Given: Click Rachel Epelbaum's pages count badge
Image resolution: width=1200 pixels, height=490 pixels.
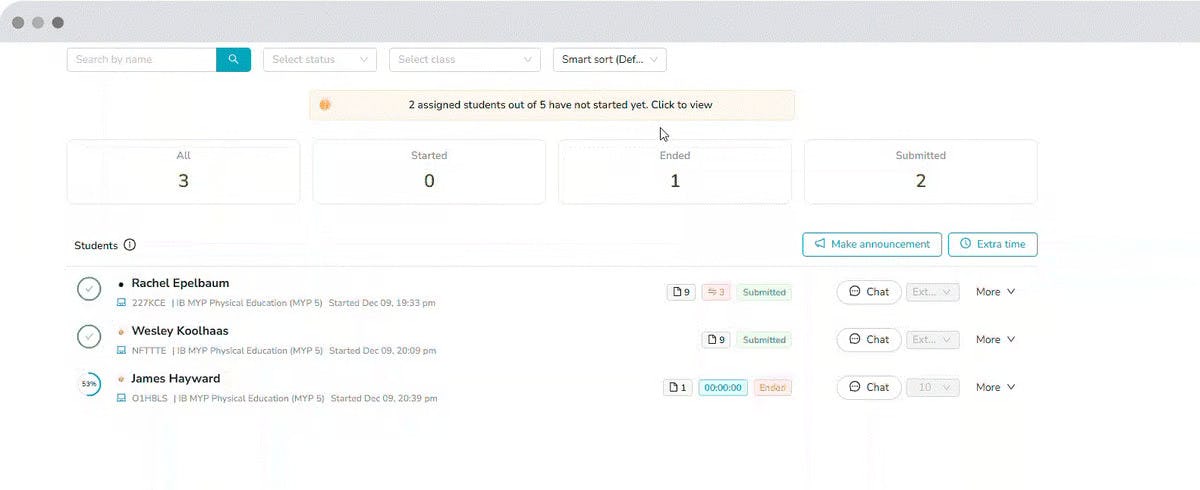Looking at the screenshot, I should pos(681,292).
